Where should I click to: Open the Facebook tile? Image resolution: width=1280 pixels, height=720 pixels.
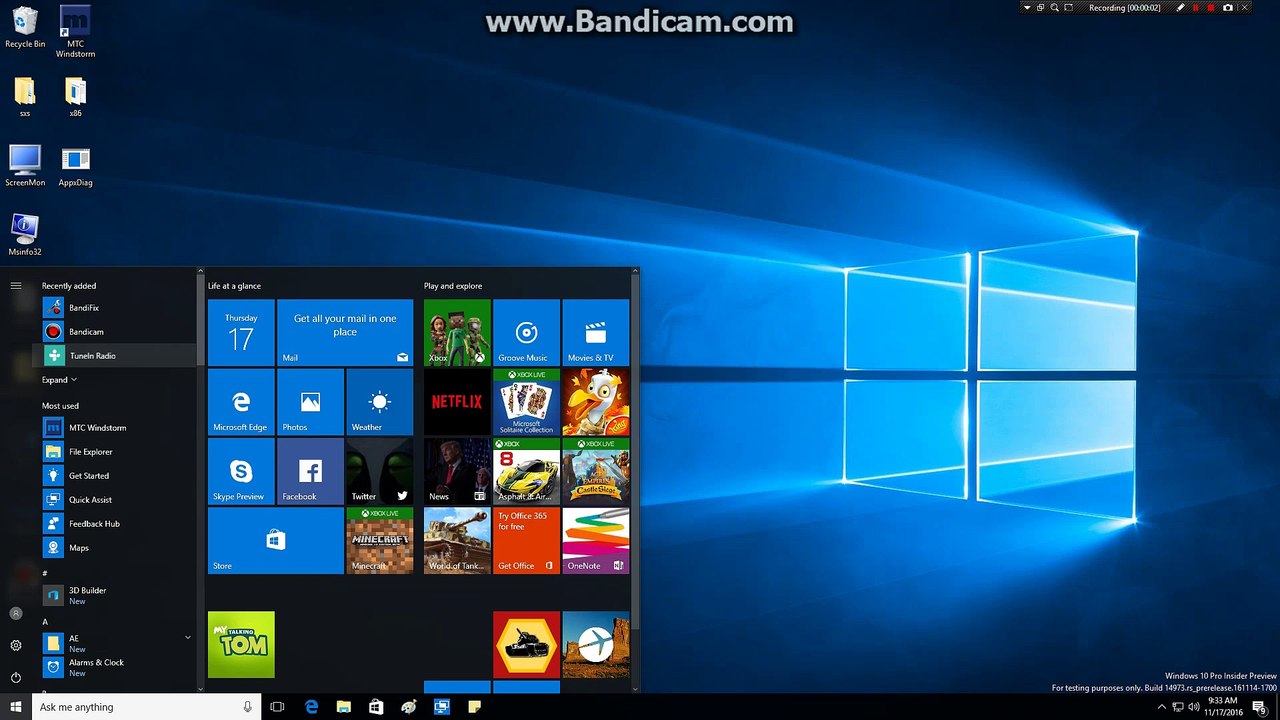tap(310, 471)
